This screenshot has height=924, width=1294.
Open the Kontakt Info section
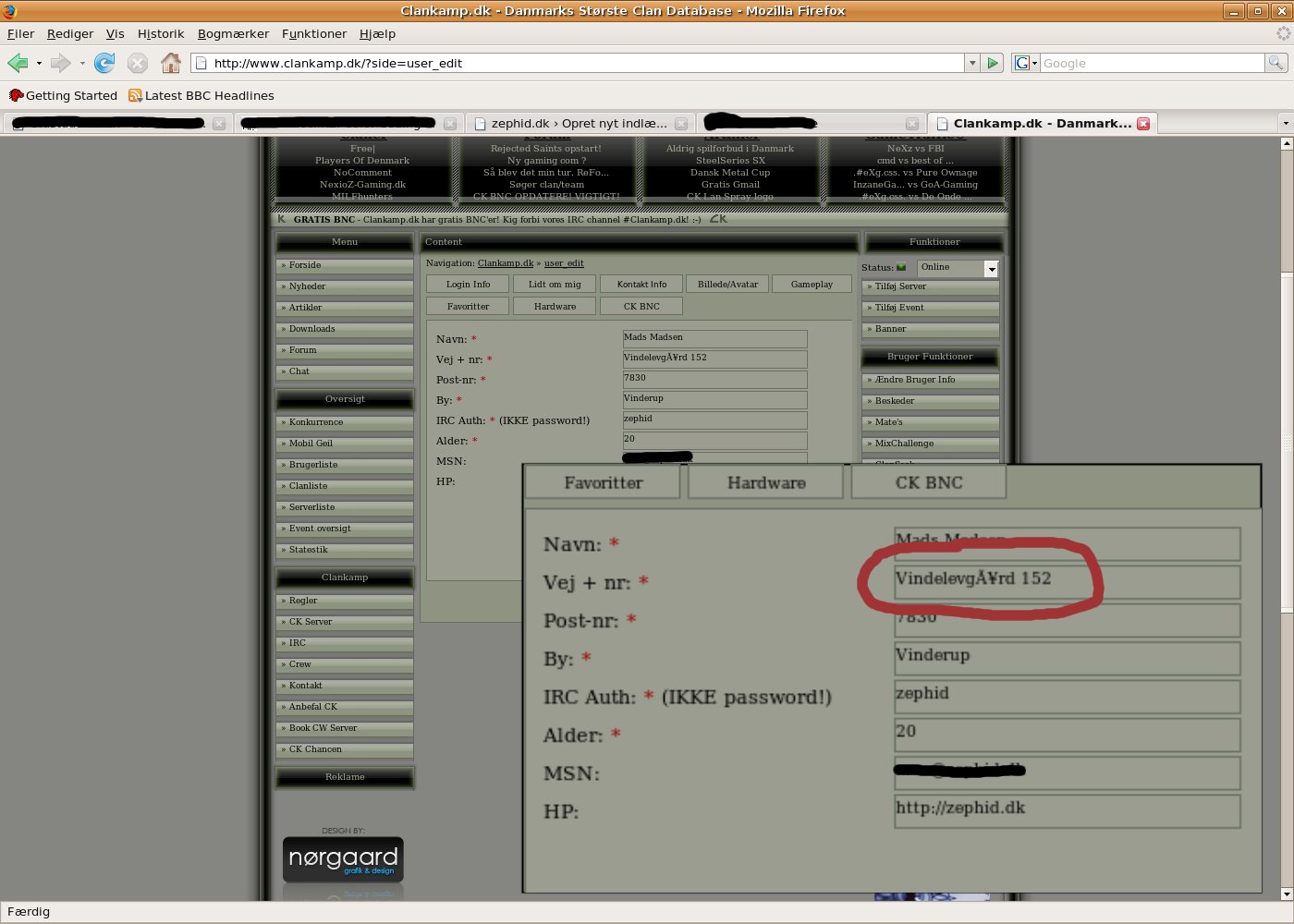(x=641, y=285)
